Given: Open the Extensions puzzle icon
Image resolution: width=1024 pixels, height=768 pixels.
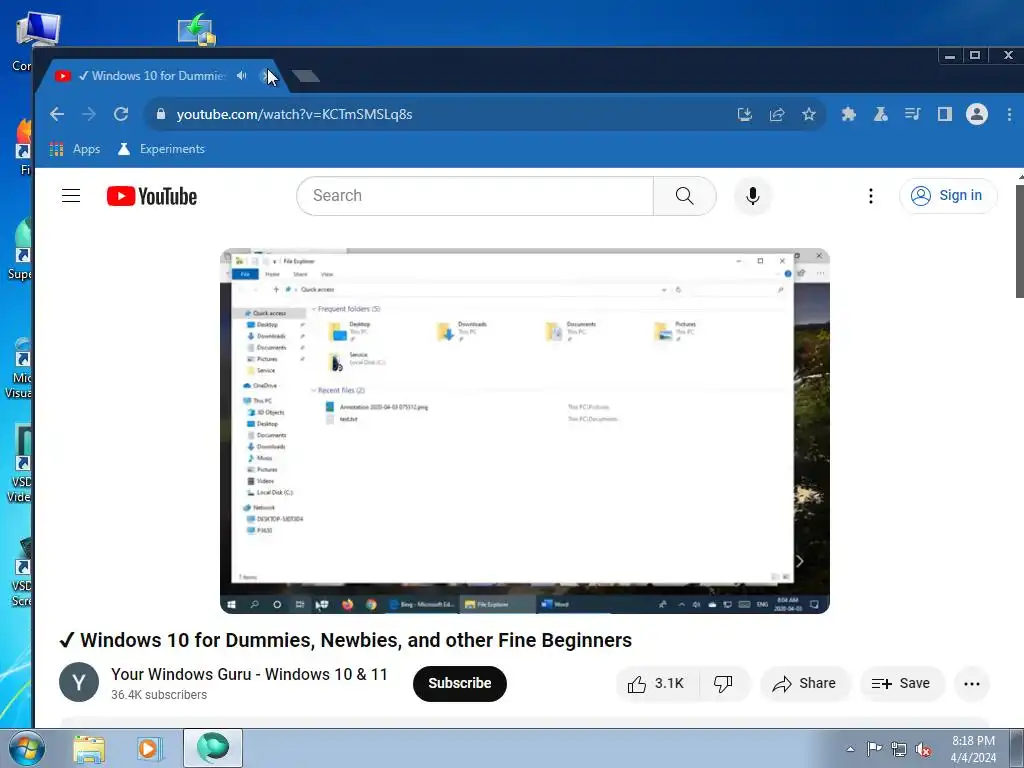Looking at the screenshot, I should coord(848,114).
